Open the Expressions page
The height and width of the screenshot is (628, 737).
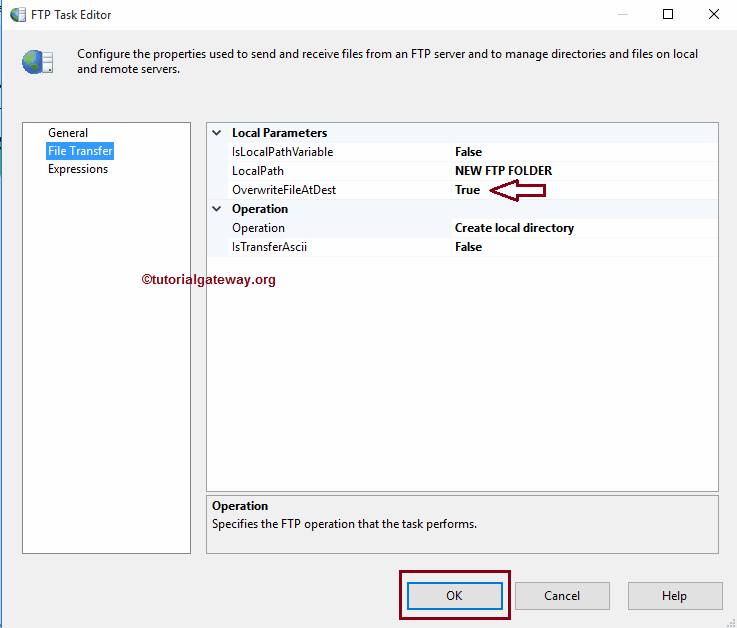point(78,169)
